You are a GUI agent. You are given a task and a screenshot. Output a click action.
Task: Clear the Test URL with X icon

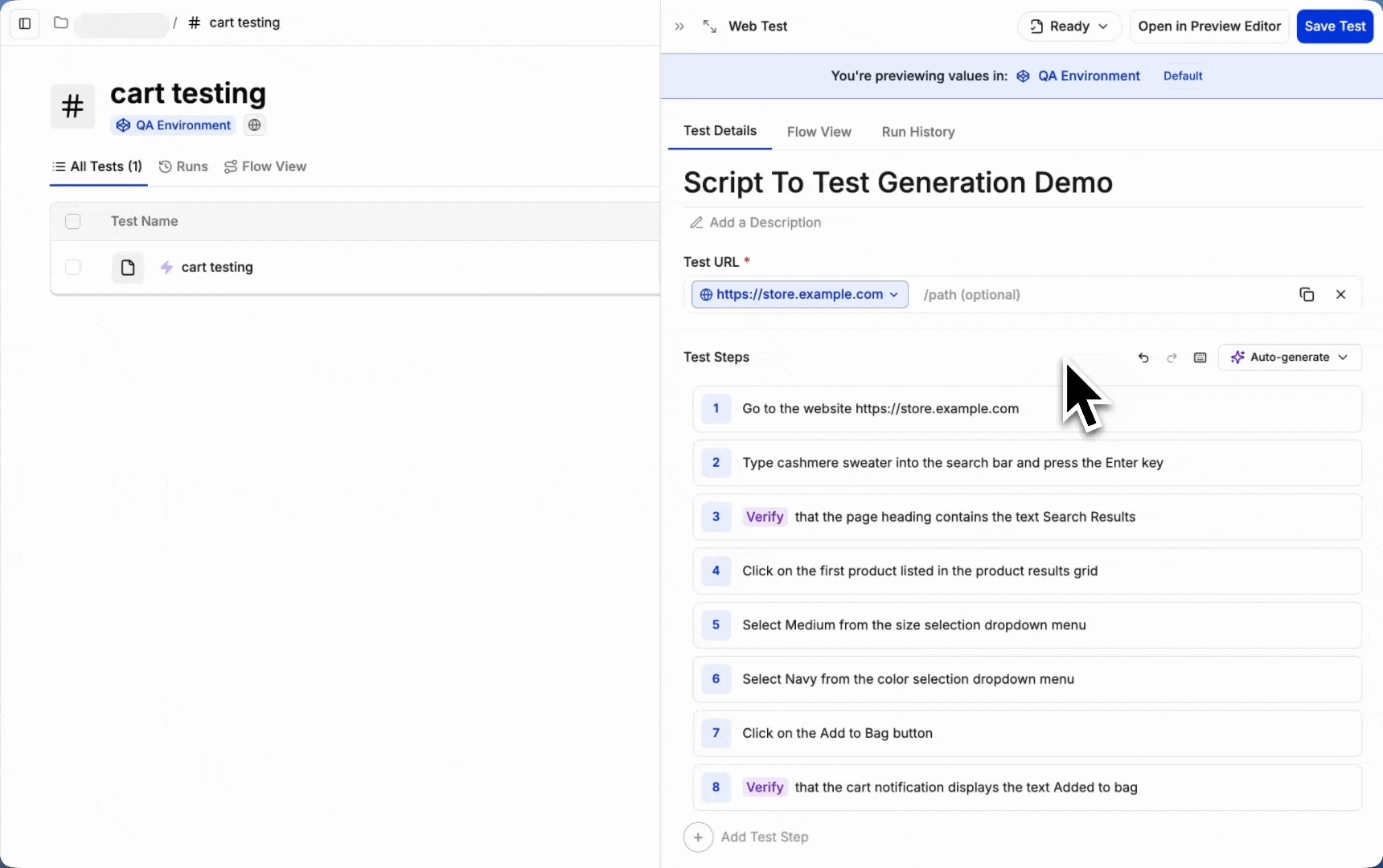[1340, 295]
